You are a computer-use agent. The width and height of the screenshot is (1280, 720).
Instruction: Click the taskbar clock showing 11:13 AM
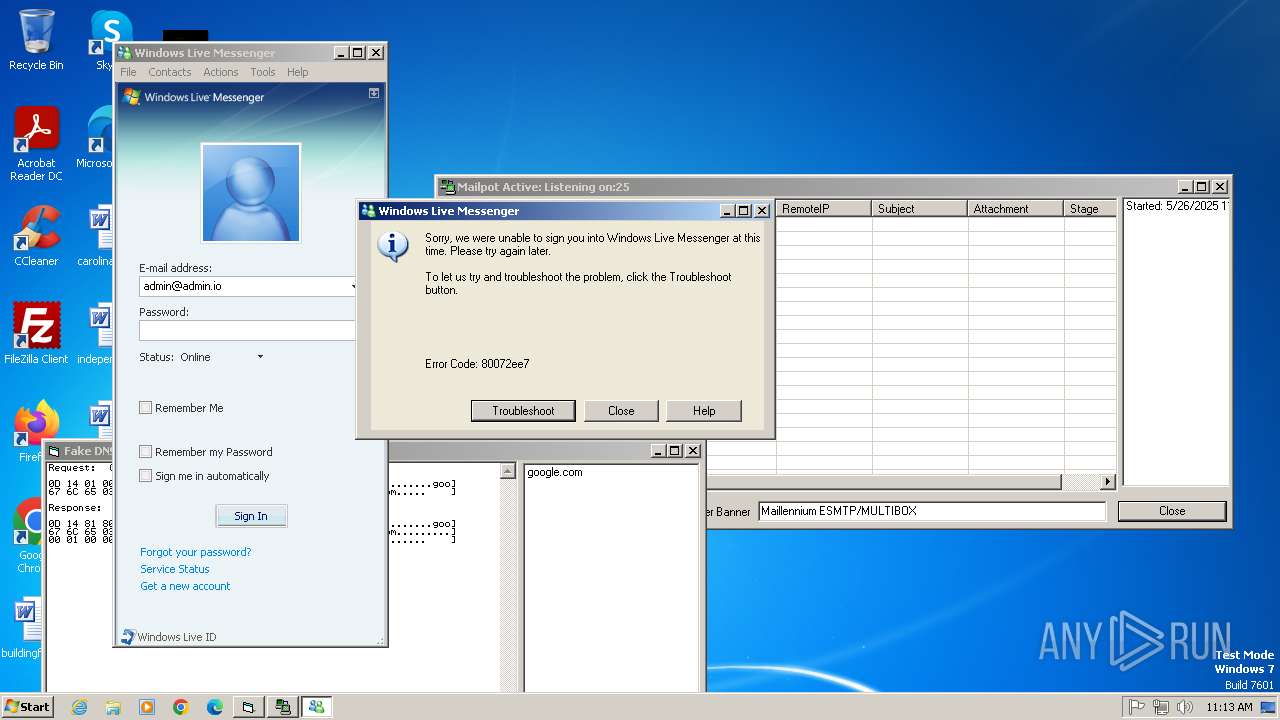coord(1229,707)
